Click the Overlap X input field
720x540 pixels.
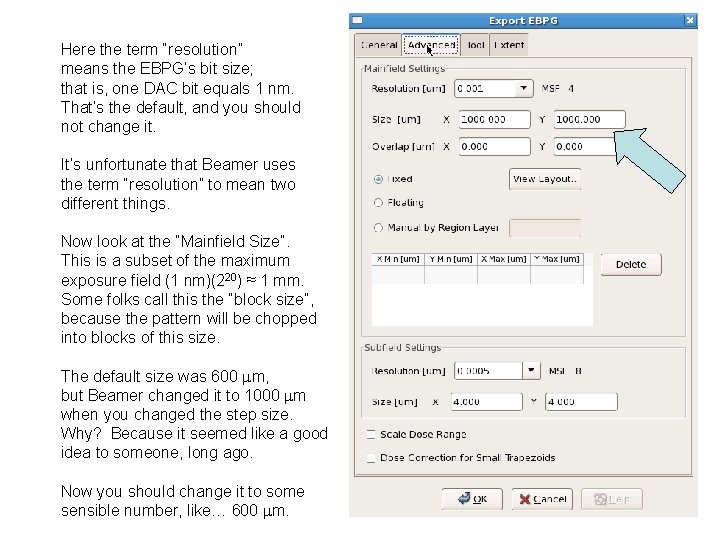pos(494,146)
